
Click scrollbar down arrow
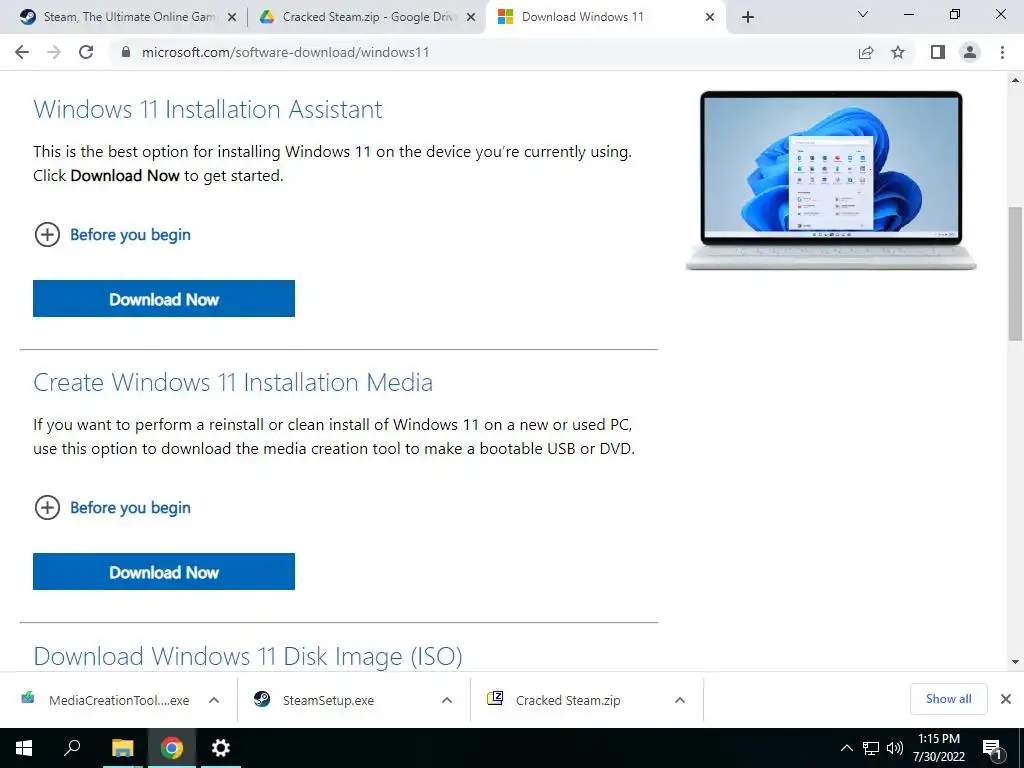pyautogui.click(x=1015, y=662)
